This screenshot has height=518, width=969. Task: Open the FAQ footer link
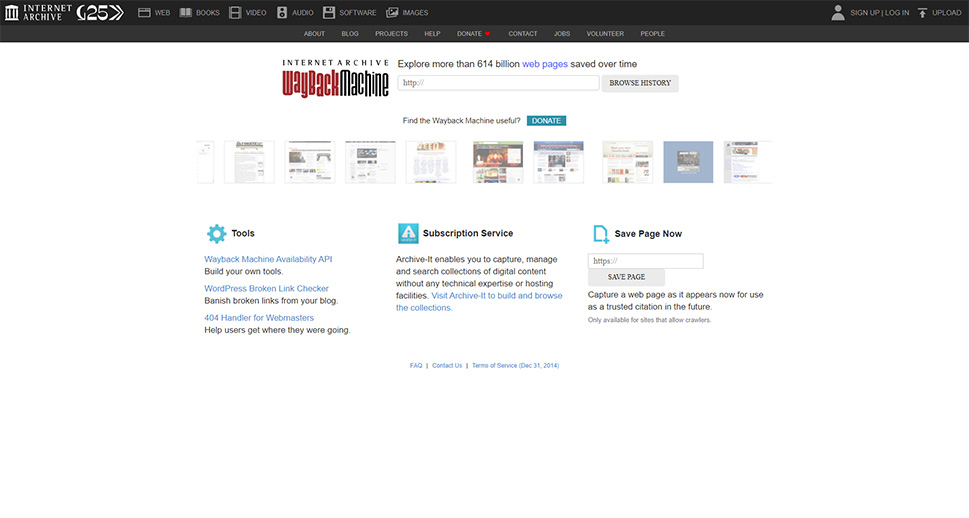(x=416, y=365)
